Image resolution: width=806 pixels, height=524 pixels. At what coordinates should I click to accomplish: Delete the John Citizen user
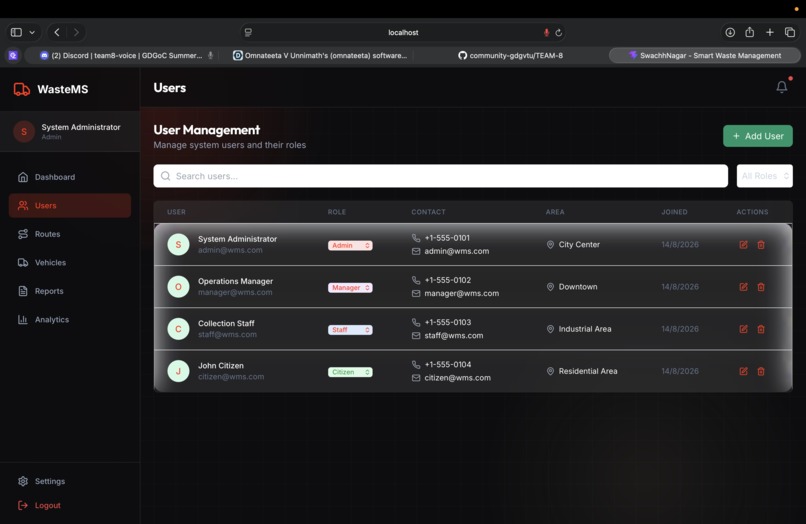tap(761, 371)
